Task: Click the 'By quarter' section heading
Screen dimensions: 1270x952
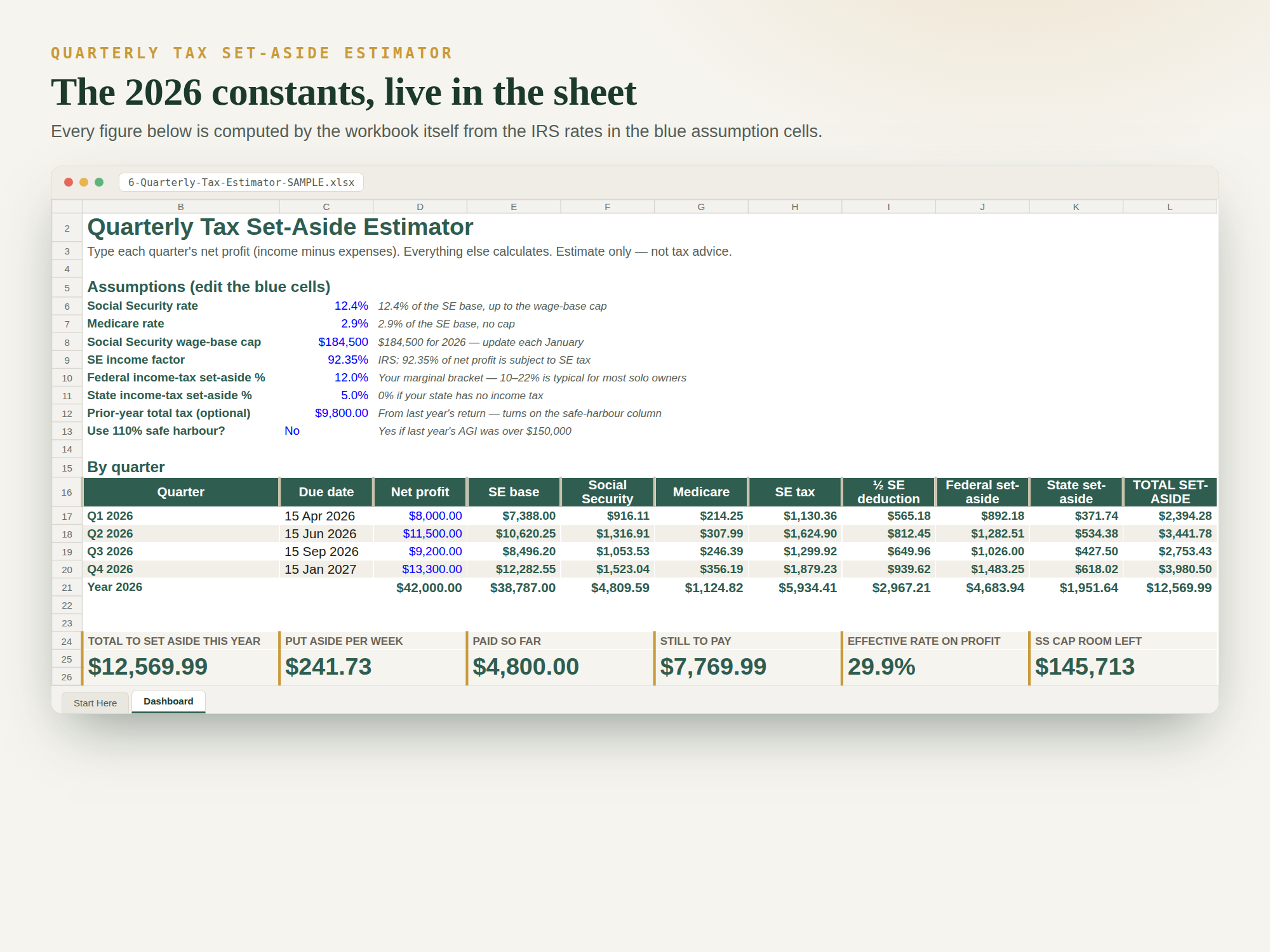Action: click(126, 467)
